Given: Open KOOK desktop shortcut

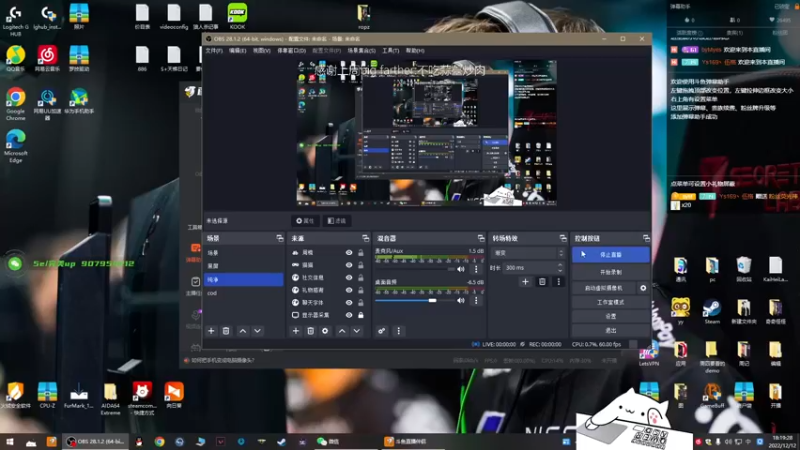Looking at the screenshot, I should click(237, 16).
